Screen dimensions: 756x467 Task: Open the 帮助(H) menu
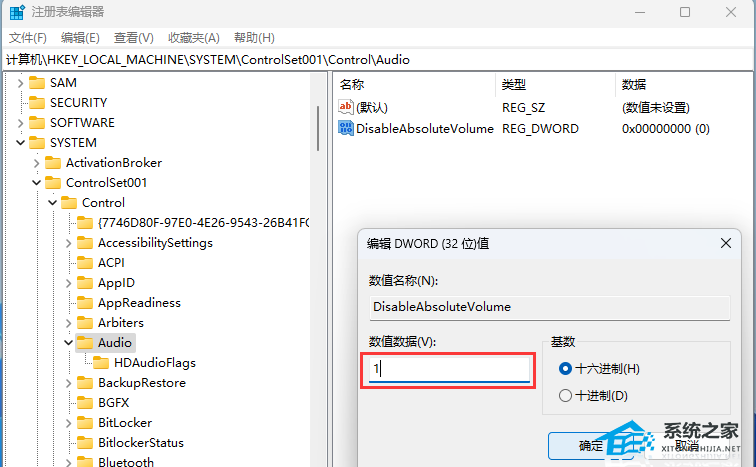tap(254, 38)
